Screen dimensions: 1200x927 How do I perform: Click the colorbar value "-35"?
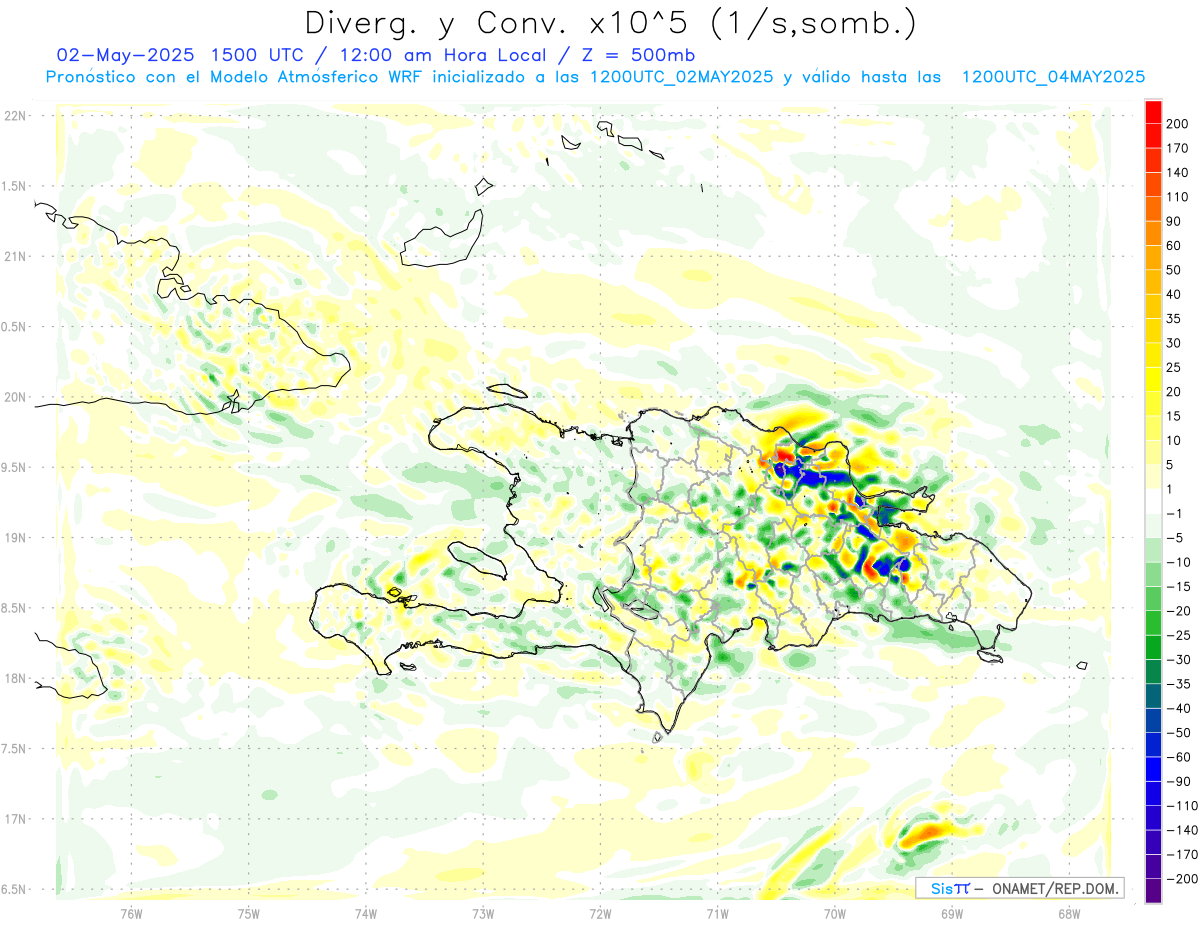1179,685
